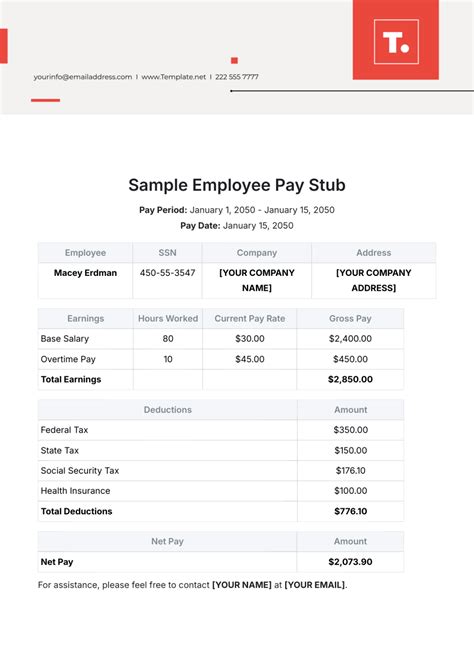
Task: Click the [YOUR COMPANY ADDRESS] placeholder
Action: coord(373,280)
